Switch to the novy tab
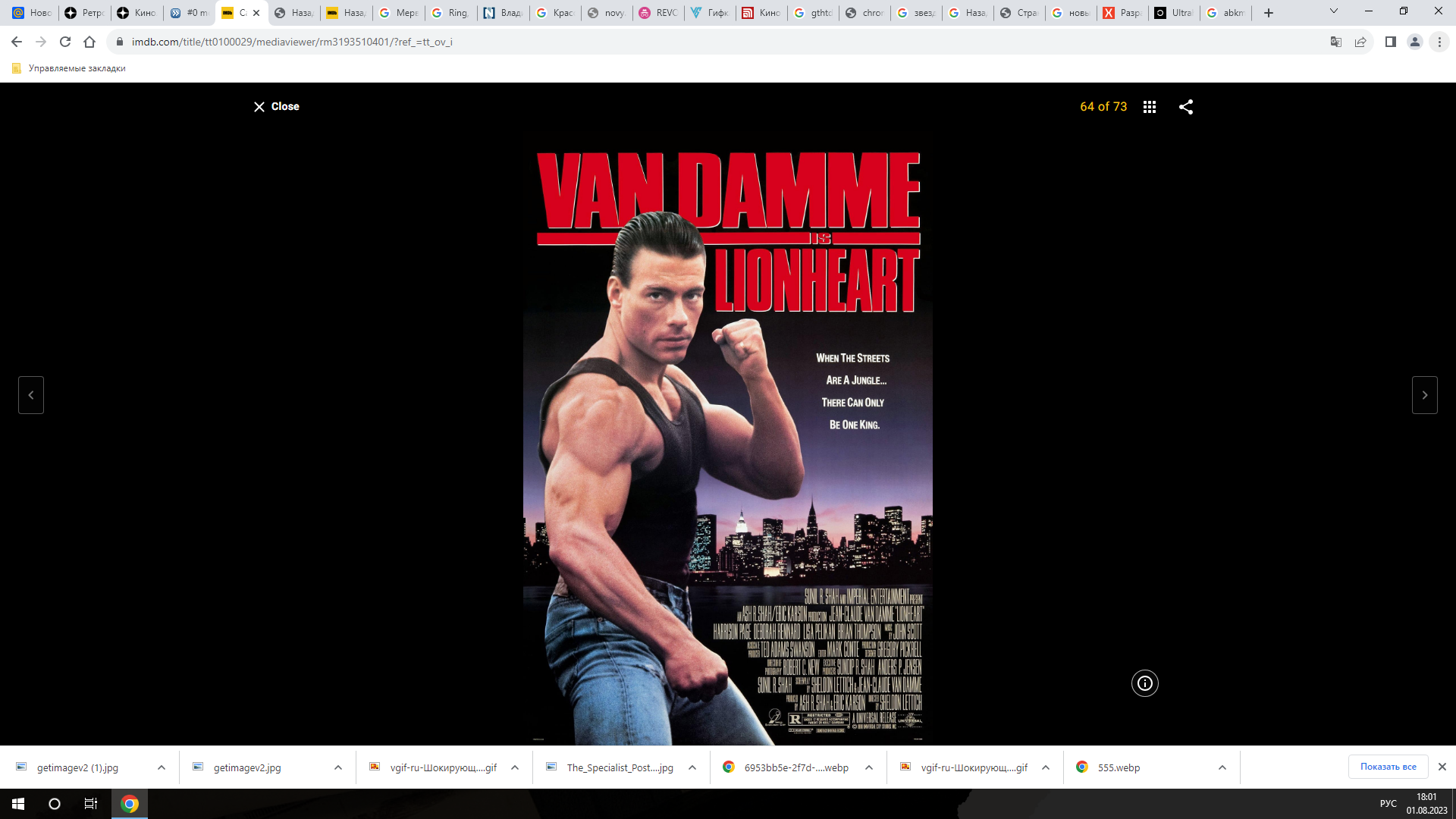1456x819 pixels. coord(607,13)
